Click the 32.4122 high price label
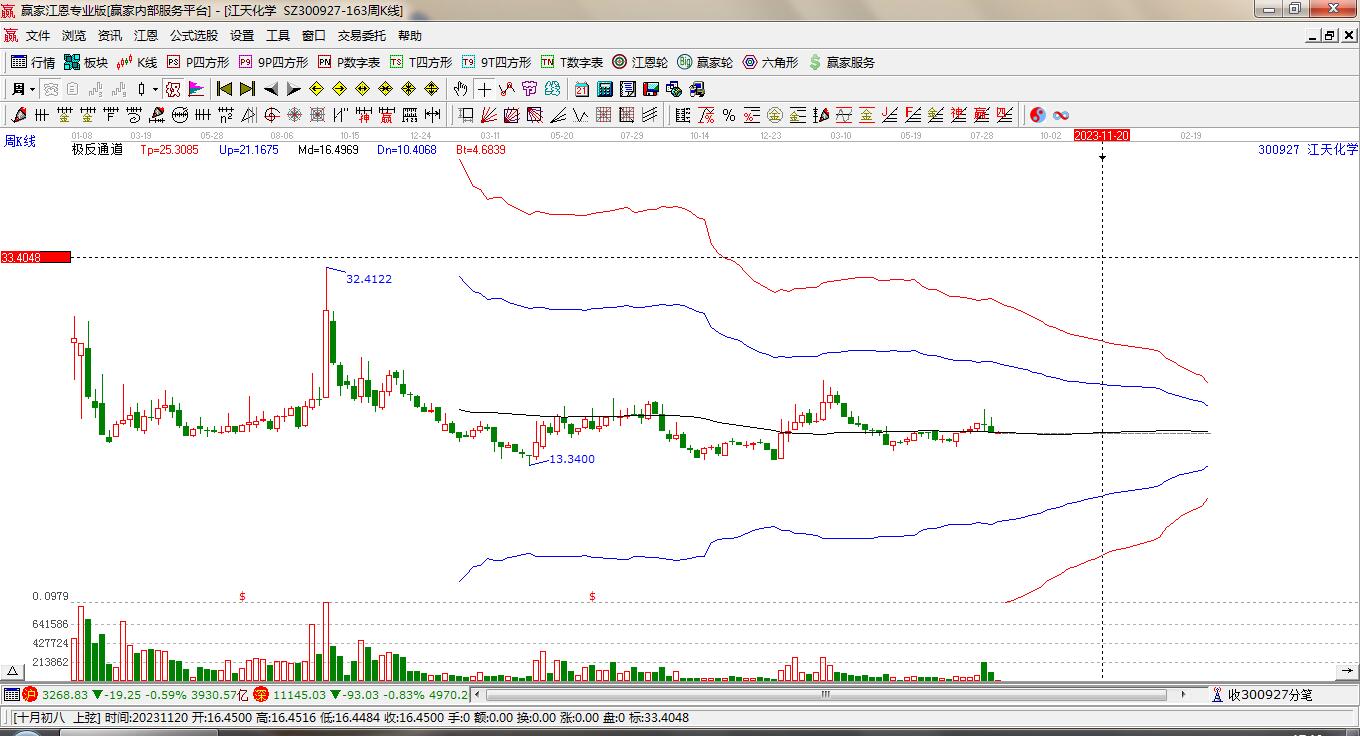Screen dimensions: 1360x736 (369, 279)
